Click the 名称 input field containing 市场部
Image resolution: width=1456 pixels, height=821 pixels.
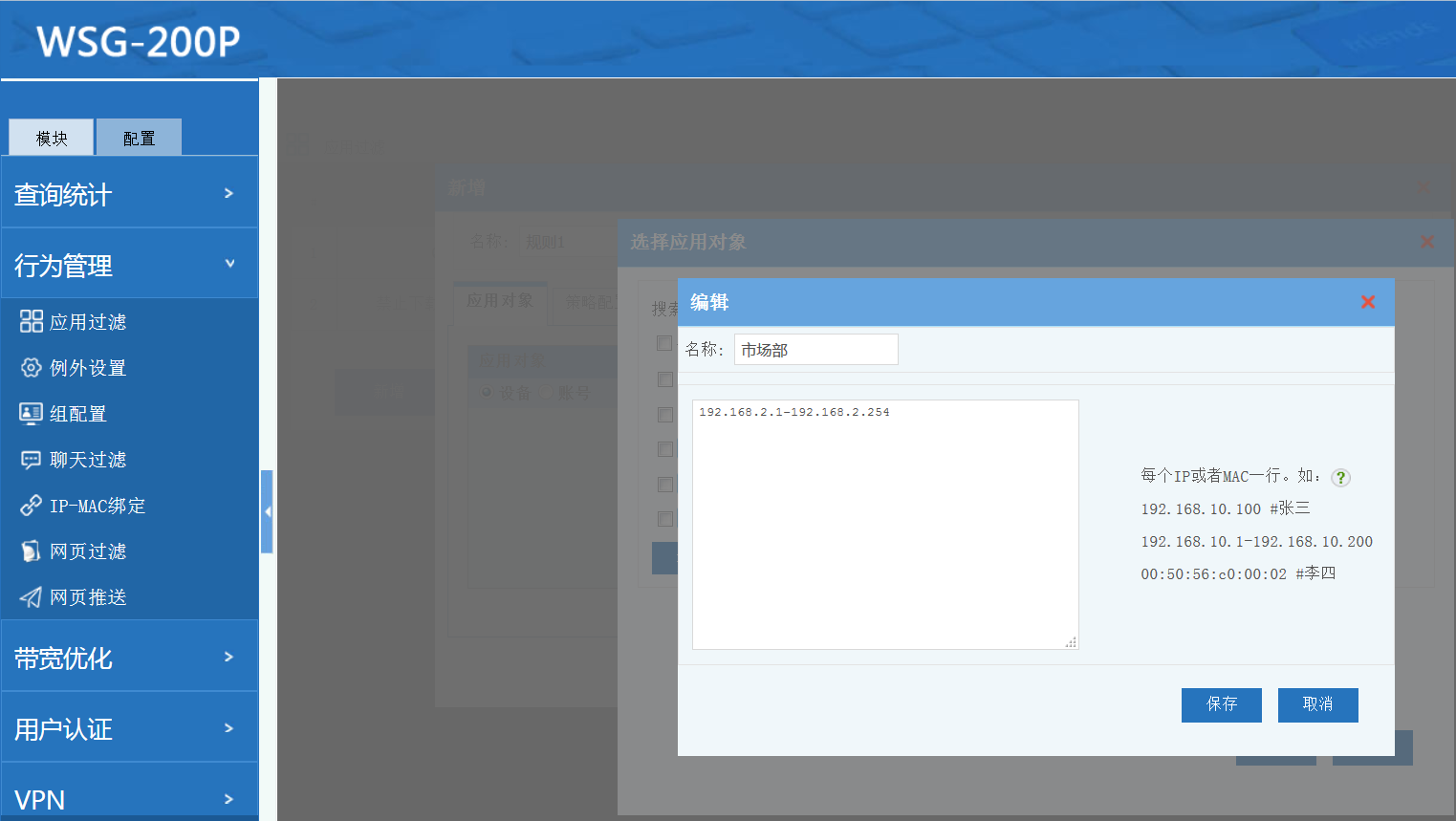(x=815, y=350)
